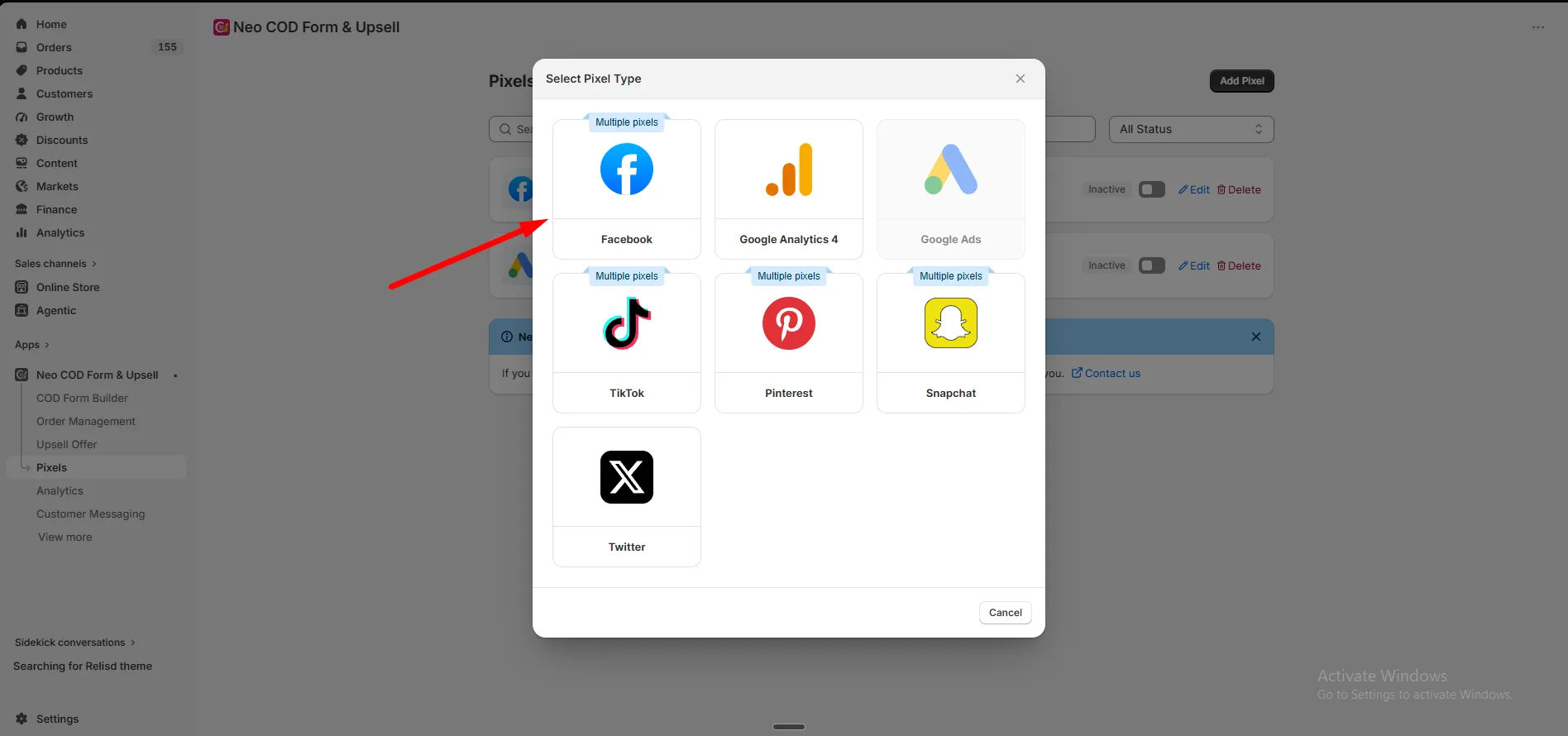Click the Home house icon
1568x736 pixels.
point(22,24)
